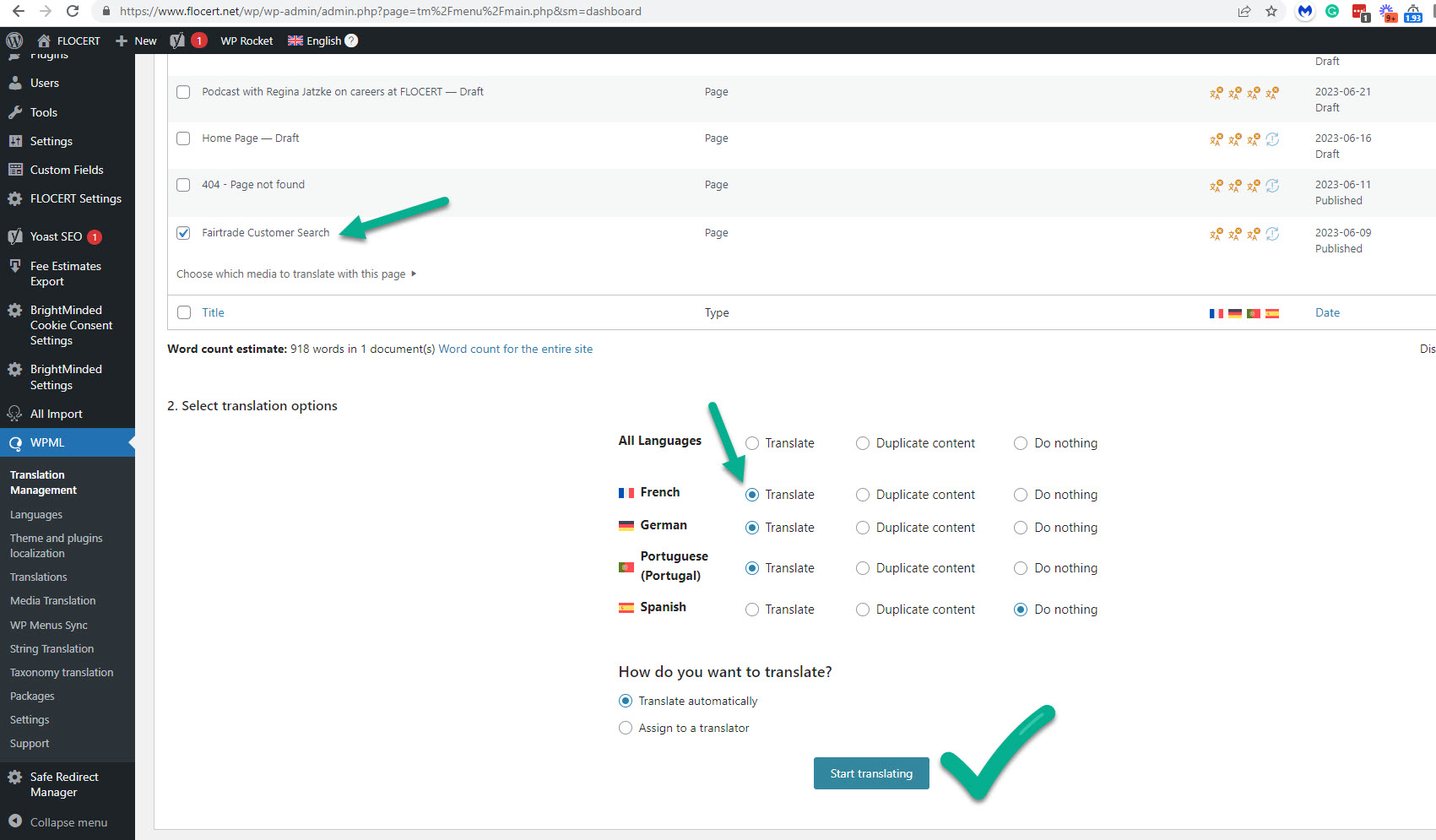Open the Yoast SEO admin bar icon
Image resolution: width=1436 pixels, height=840 pixels.
(177, 41)
